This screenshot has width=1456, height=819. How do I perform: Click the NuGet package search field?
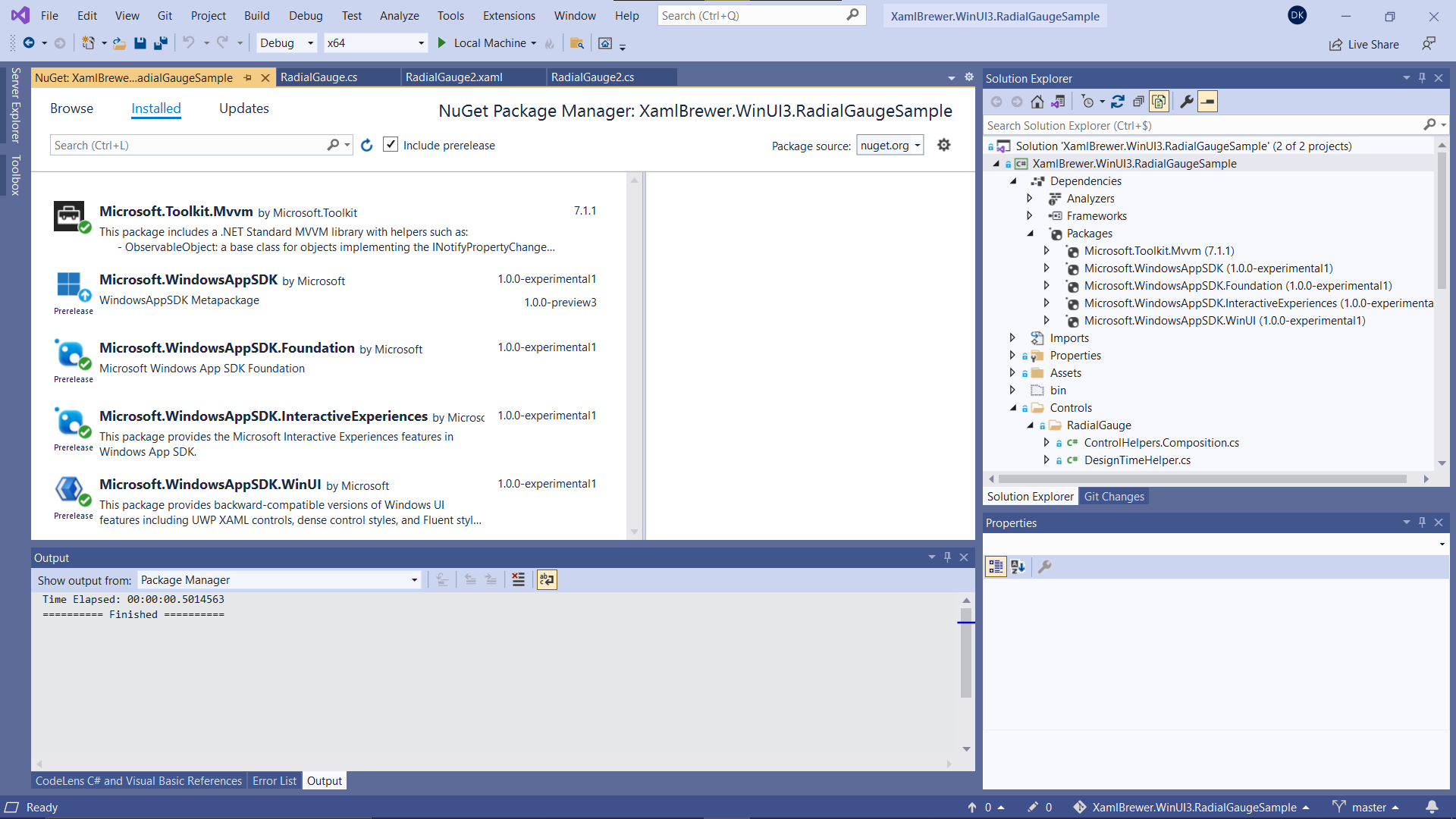coord(190,146)
